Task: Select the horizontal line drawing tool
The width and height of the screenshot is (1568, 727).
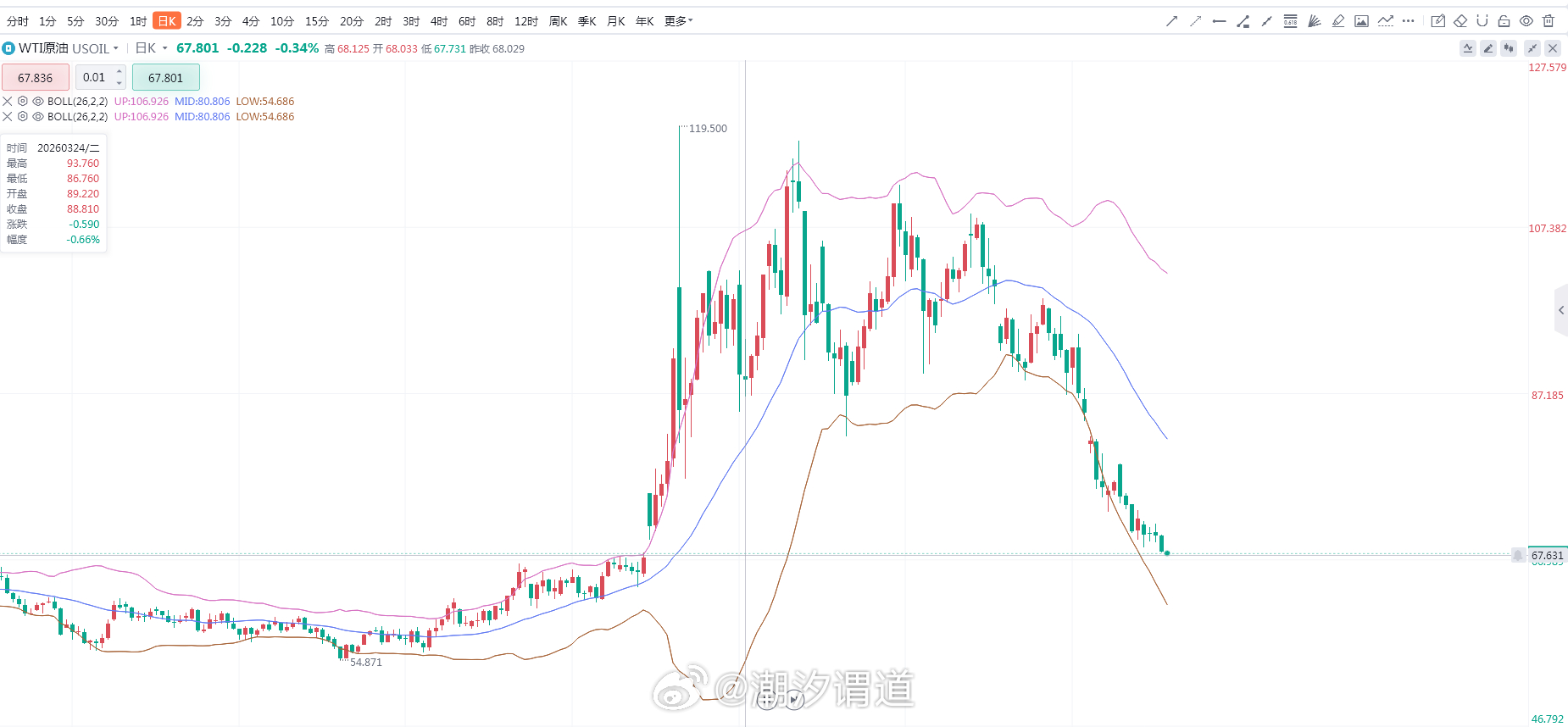Action: point(1219,21)
